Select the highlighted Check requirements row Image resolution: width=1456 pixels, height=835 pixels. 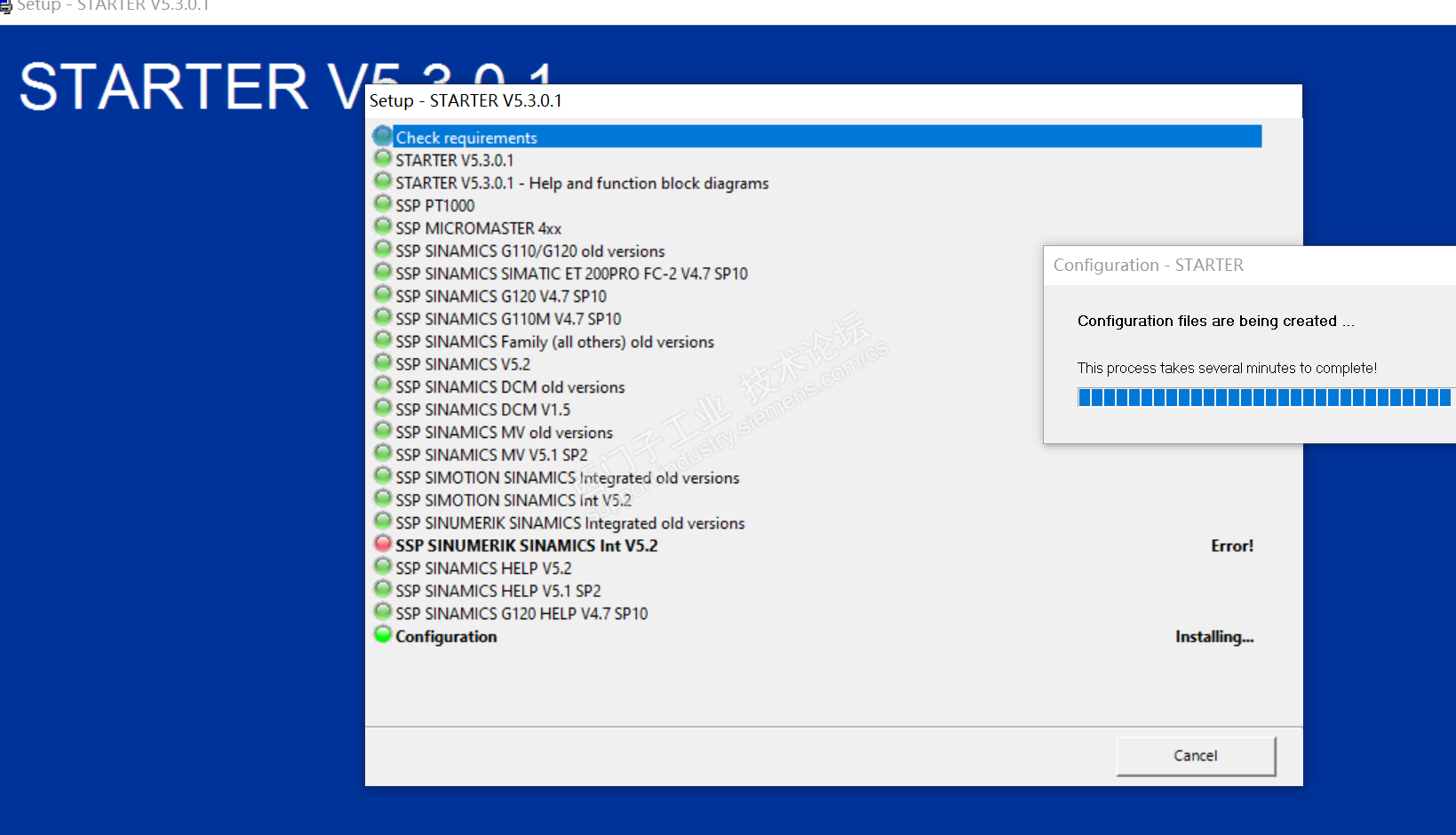tap(828, 137)
